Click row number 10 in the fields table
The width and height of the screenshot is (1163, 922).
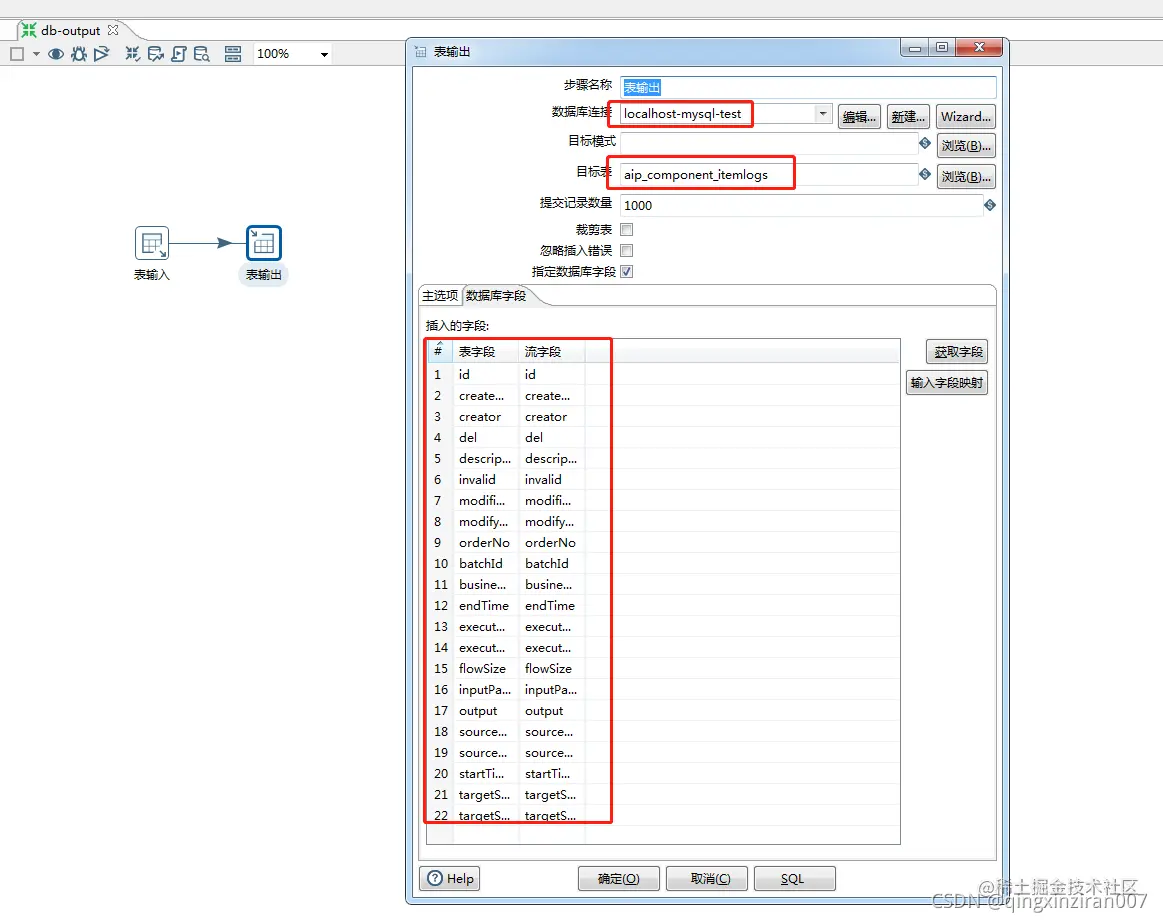tap(441, 564)
